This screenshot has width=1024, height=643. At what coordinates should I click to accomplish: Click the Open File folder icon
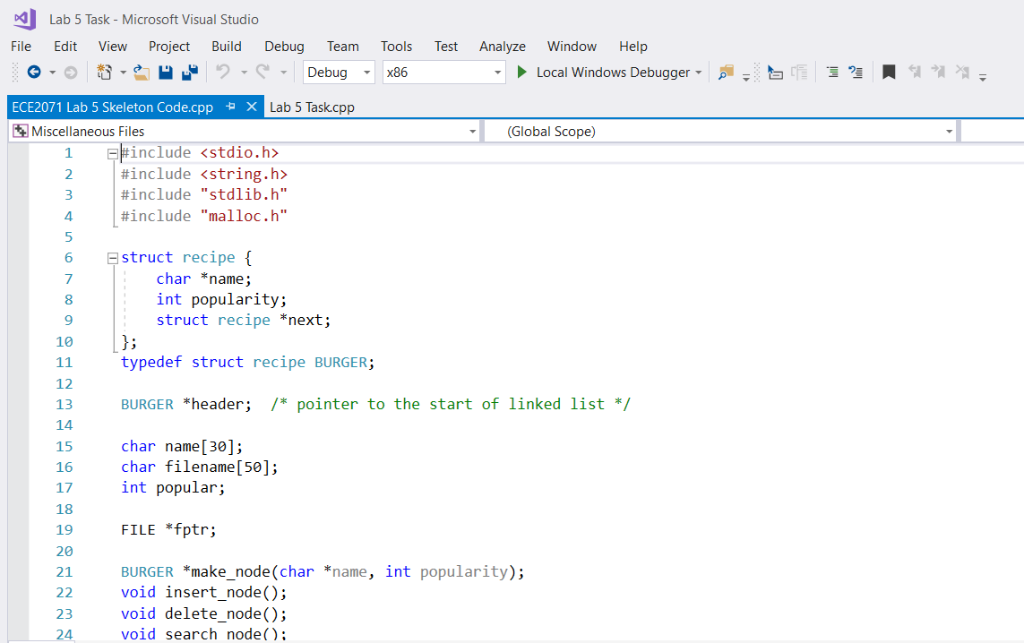tap(142, 72)
